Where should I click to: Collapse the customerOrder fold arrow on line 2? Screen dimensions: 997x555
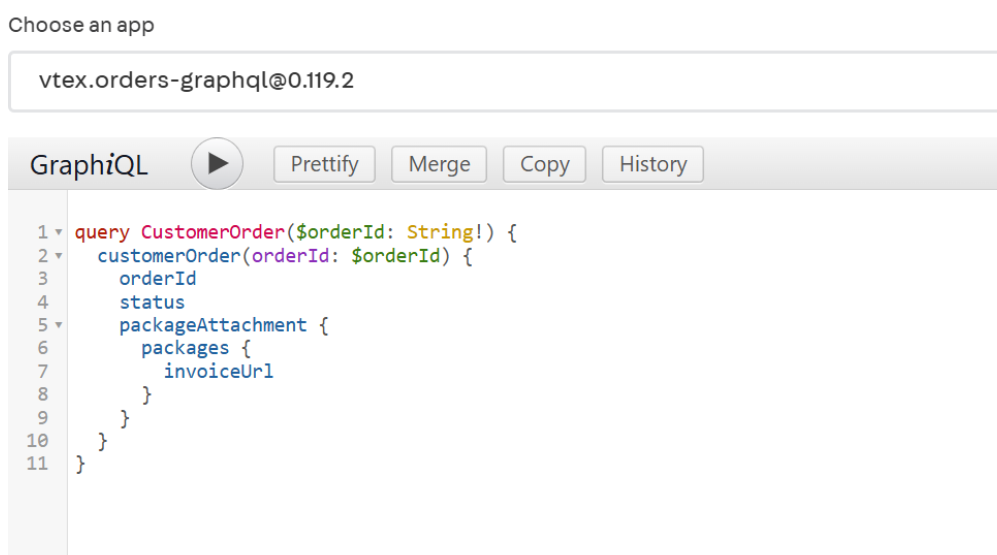[x=58, y=256]
